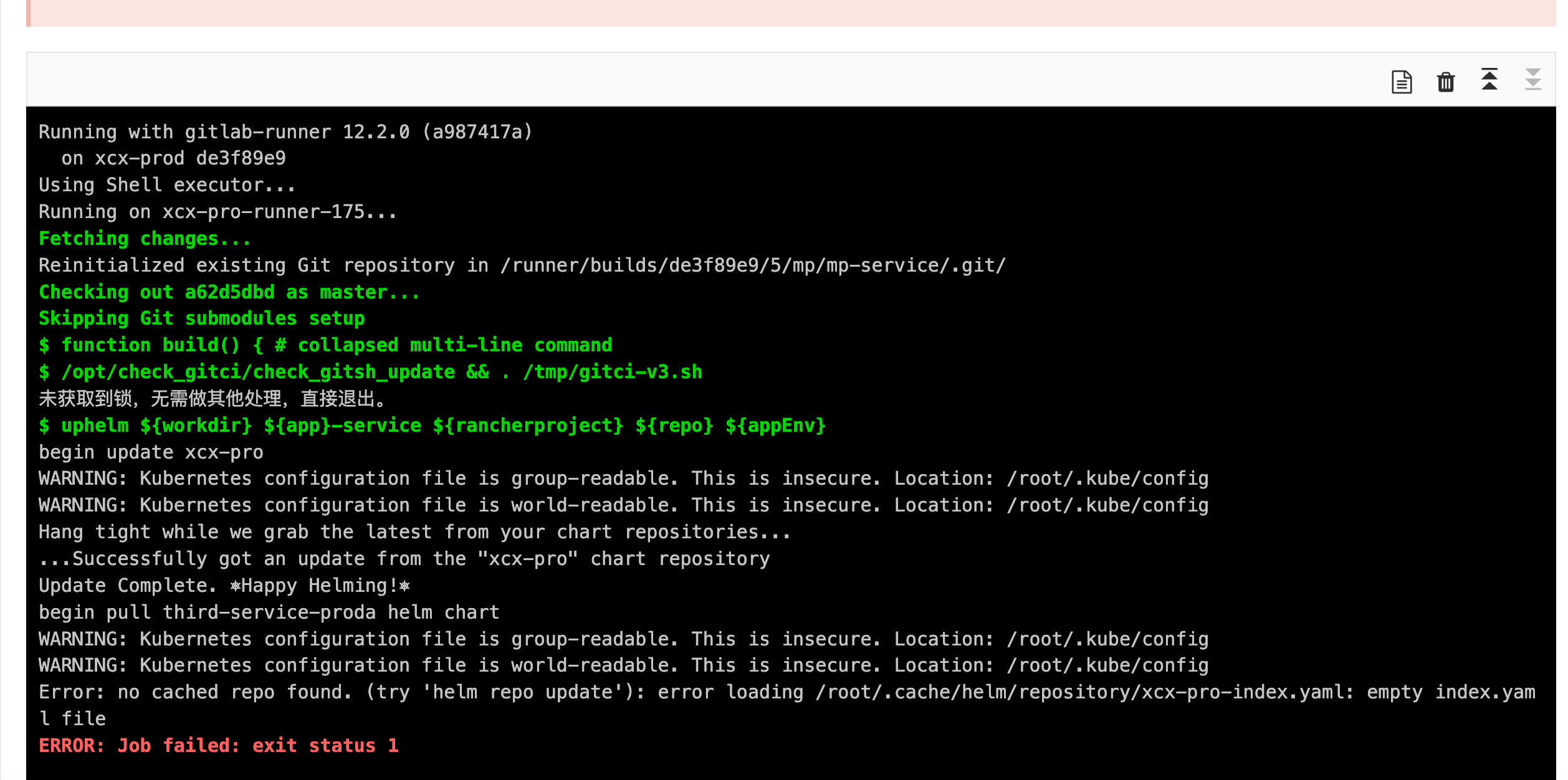Image resolution: width=1568 pixels, height=780 pixels.
Task: Click the trash icon to erase job log
Action: (1445, 82)
